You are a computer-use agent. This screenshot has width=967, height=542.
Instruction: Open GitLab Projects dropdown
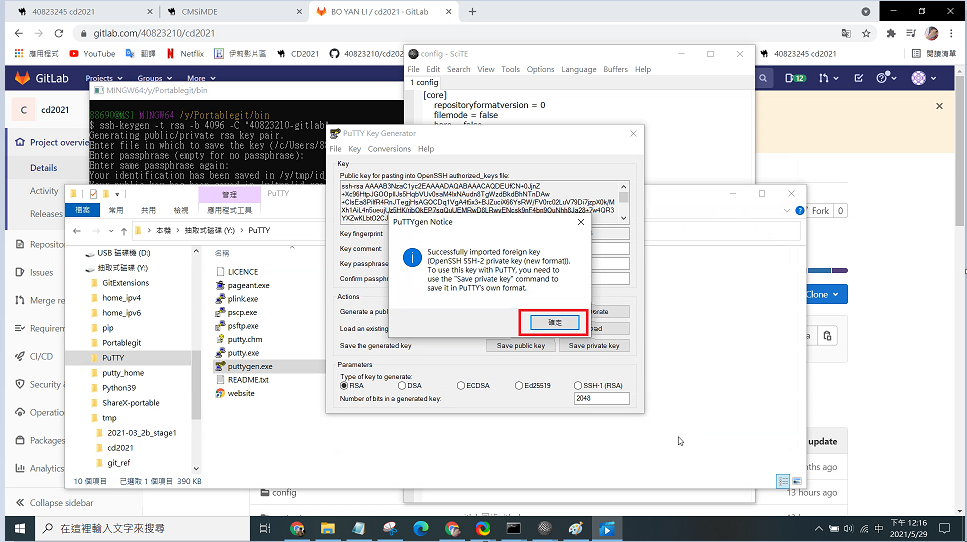point(104,78)
